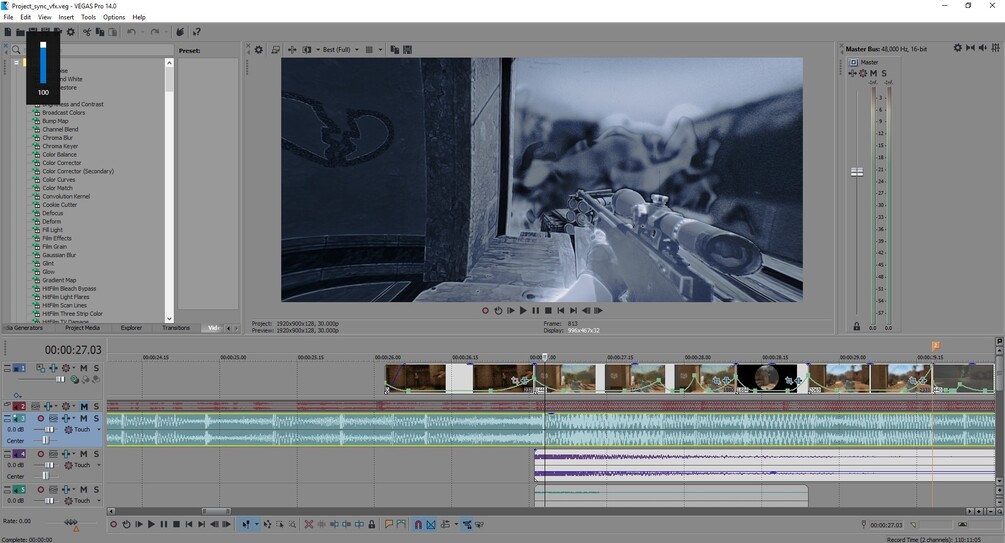Viewport: 1005px width, 543px height.
Task: Click Split Screen View icon in preview
Action: (307, 49)
